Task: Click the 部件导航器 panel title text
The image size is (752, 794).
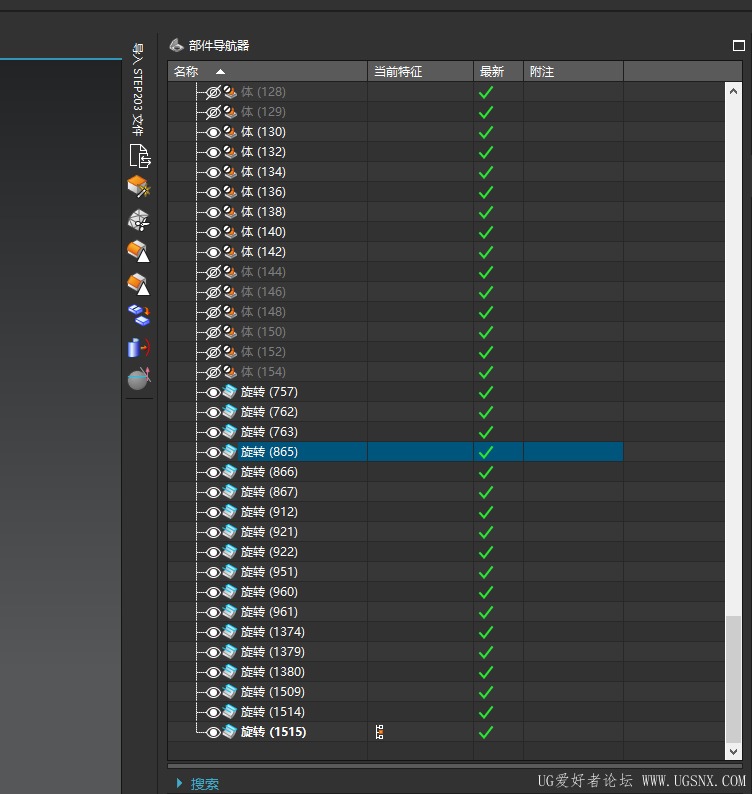Action: point(219,46)
